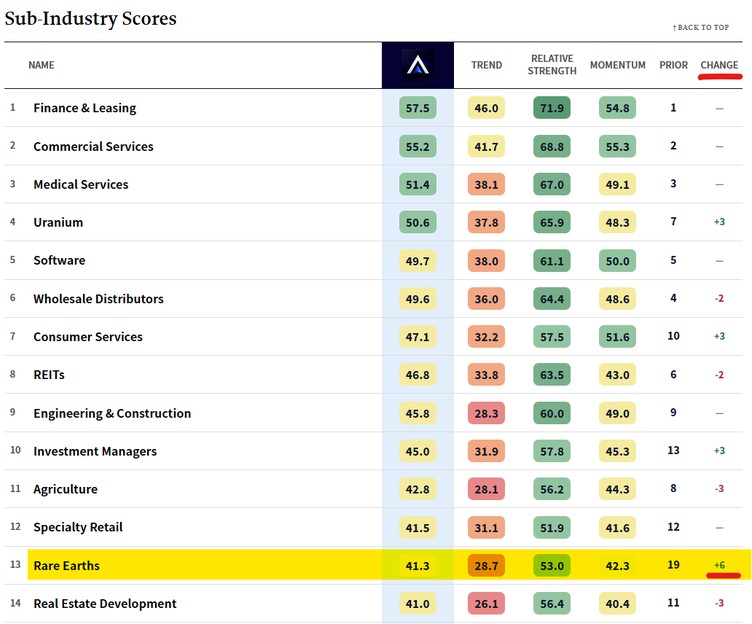Click Investment Managers composite 45.0

418,451
